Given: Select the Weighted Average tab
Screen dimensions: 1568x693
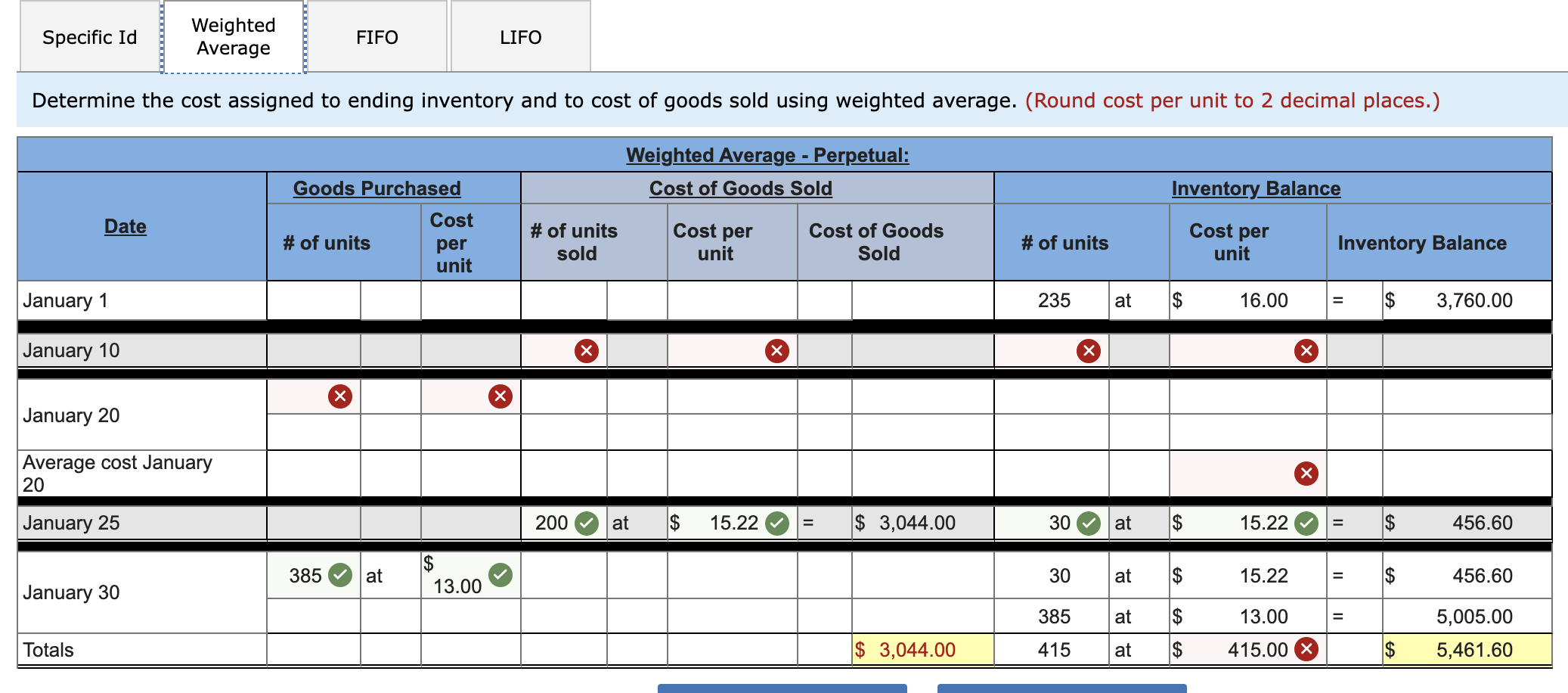Looking at the screenshot, I should coord(231,34).
